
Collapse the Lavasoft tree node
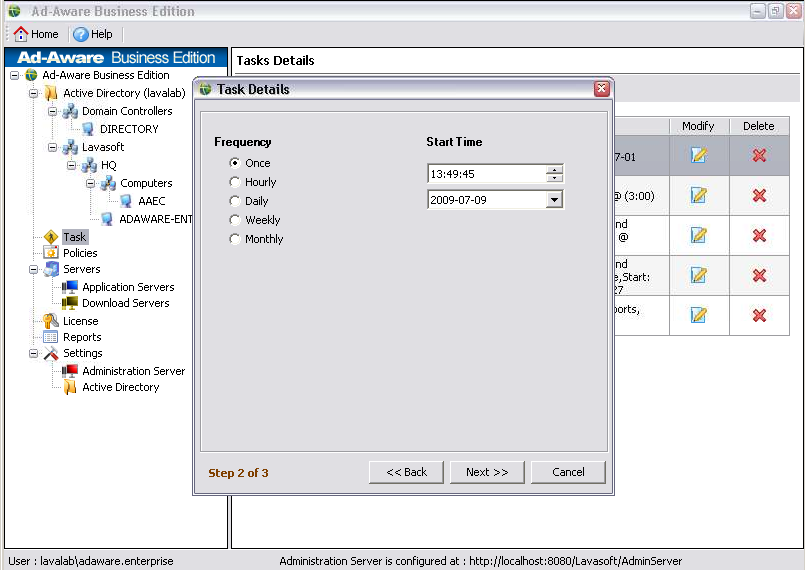pos(52,147)
